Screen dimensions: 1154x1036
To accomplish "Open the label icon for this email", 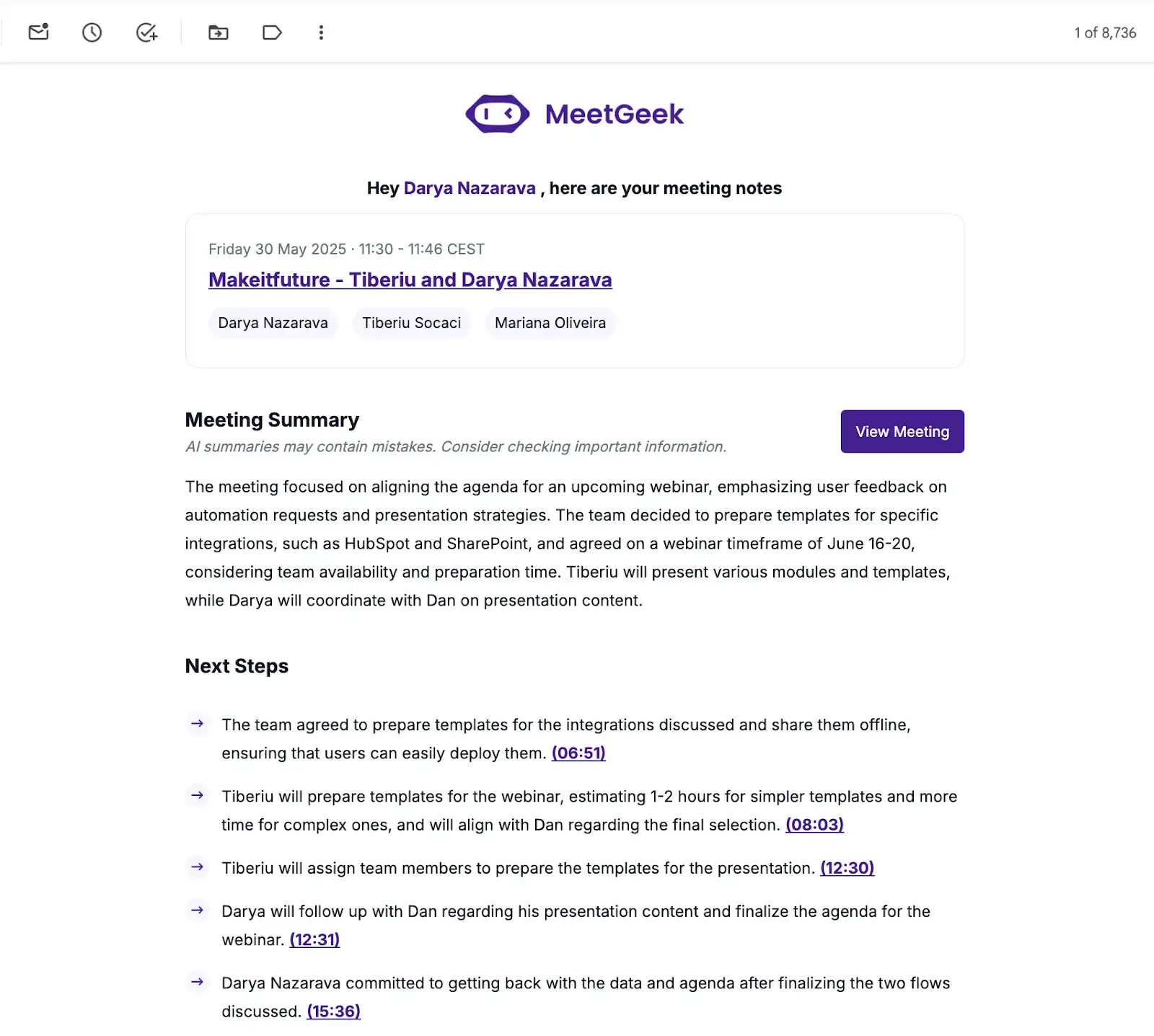I will pos(272,32).
